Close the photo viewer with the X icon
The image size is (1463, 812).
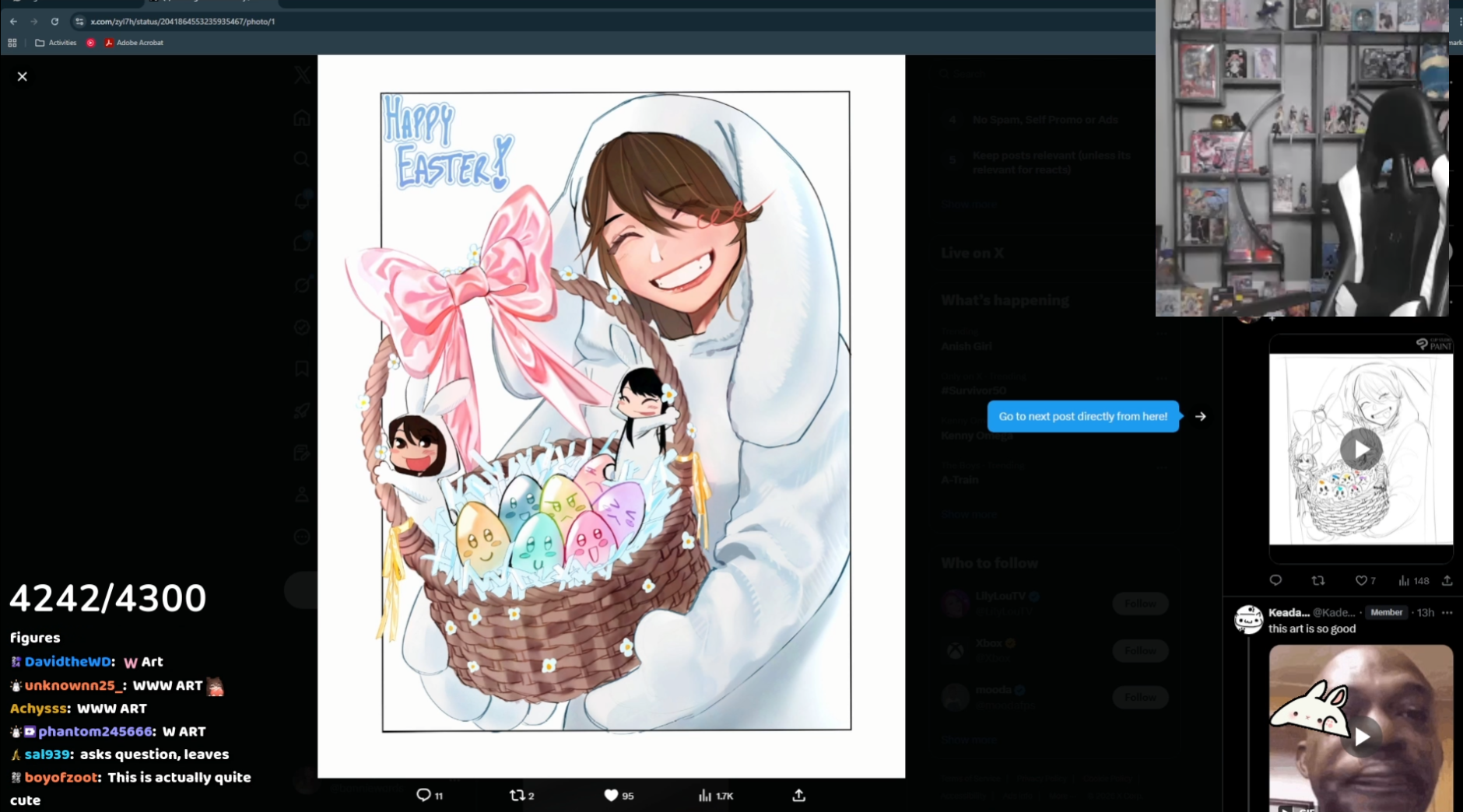tap(23, 76)
